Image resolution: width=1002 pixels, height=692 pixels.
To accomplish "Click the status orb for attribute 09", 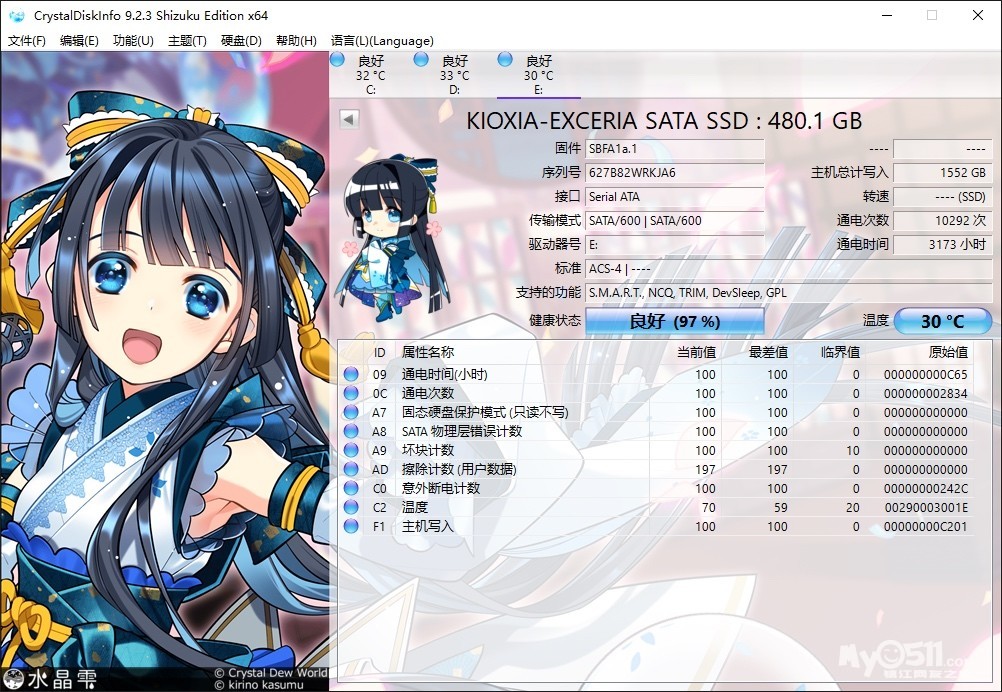I will click(x=351, y=375).
